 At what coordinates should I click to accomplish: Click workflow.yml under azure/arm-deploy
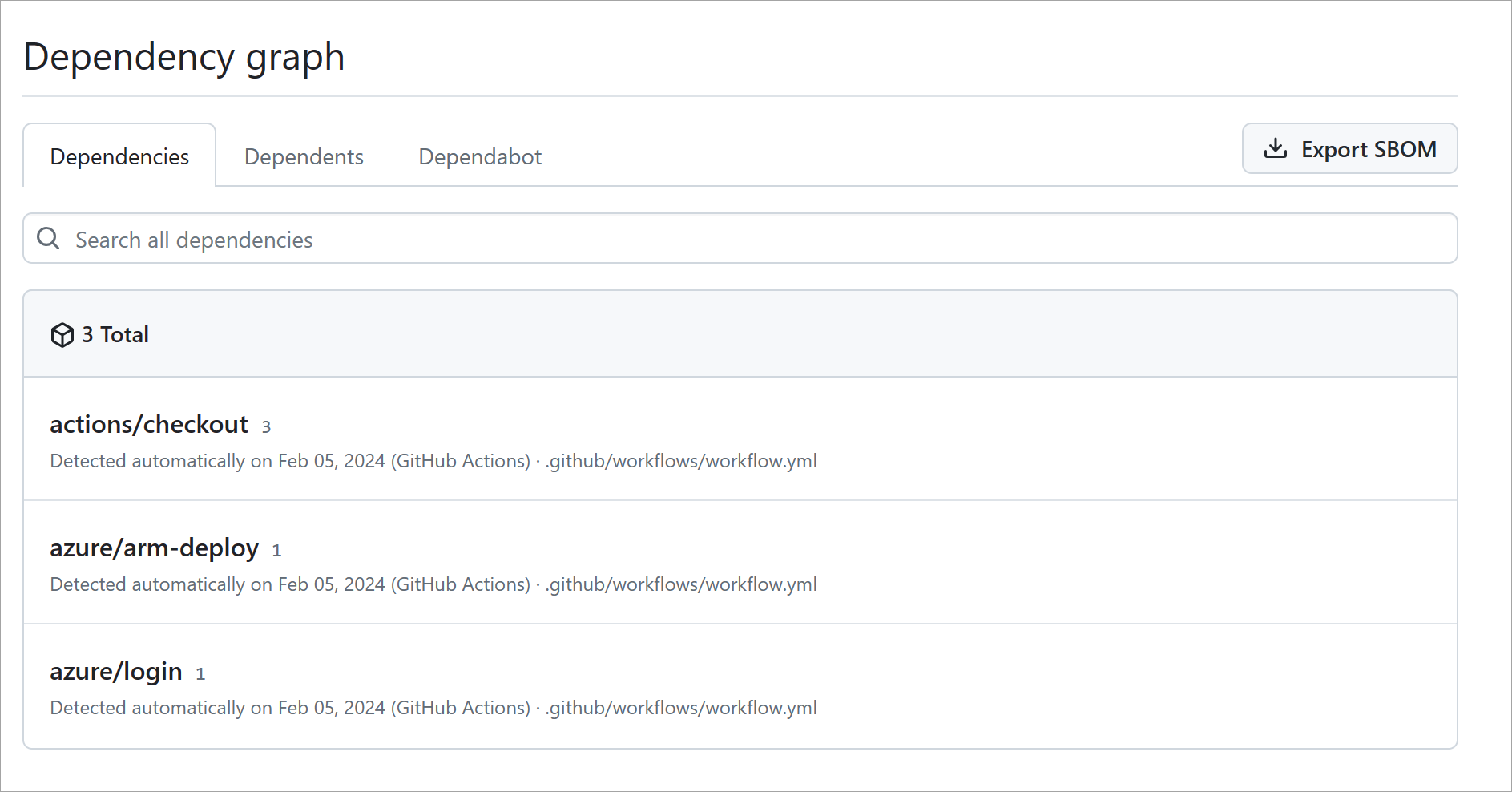pyautogui.click(x=680, y=584)
